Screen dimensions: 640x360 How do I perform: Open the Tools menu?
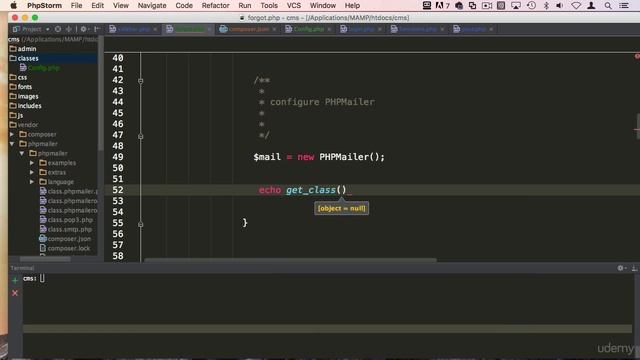269,6
